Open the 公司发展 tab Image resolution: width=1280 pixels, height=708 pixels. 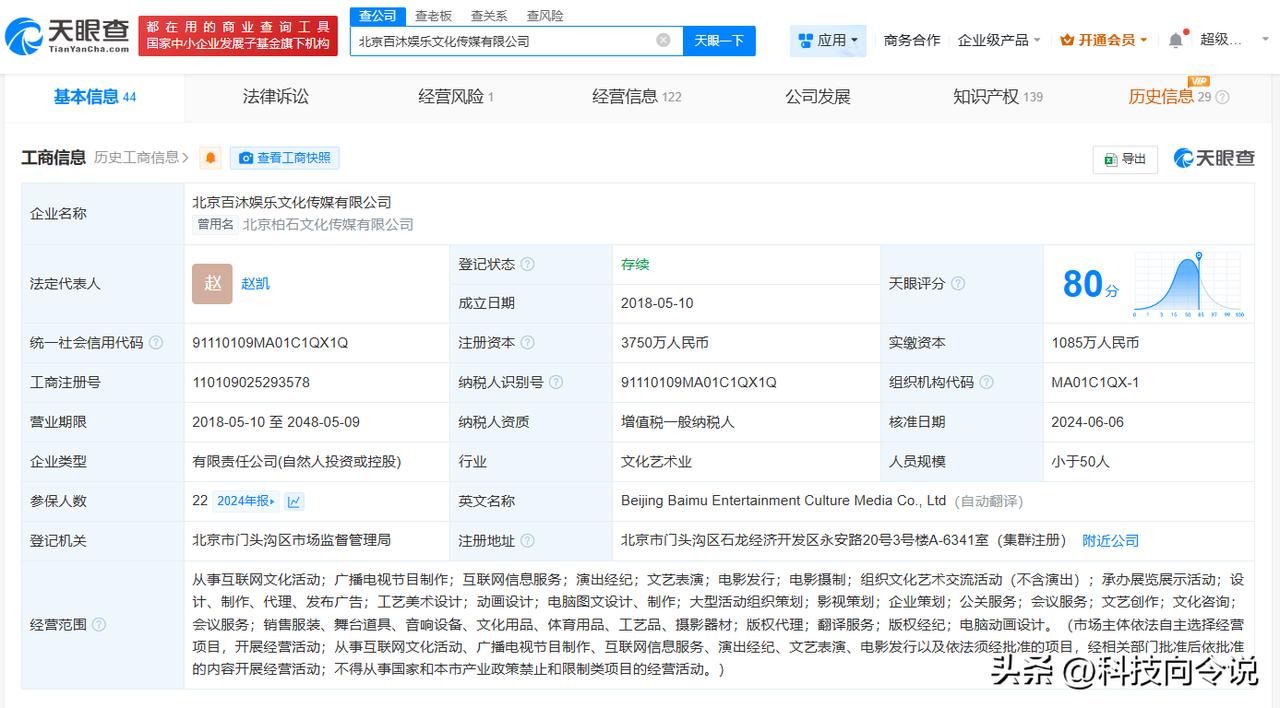(818, 97)
